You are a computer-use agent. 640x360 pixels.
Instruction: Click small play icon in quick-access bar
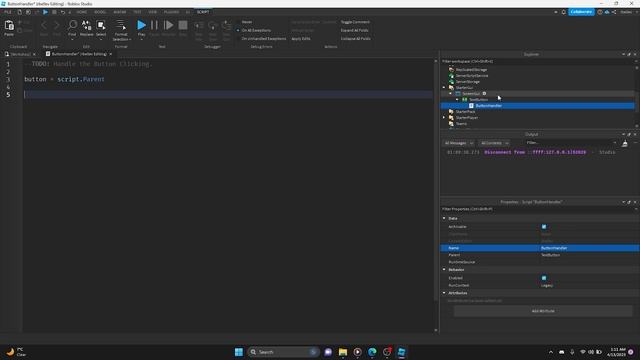point(45,12)
